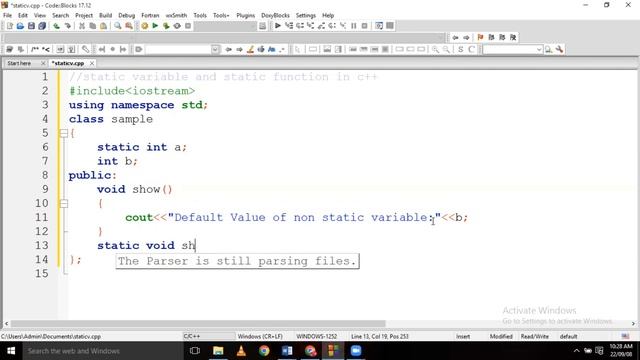Image resolution: width=640 pixels, height=360 pixels.
Task: Start the debugger with Debug/Continue icon
Action: click(278, 26)
